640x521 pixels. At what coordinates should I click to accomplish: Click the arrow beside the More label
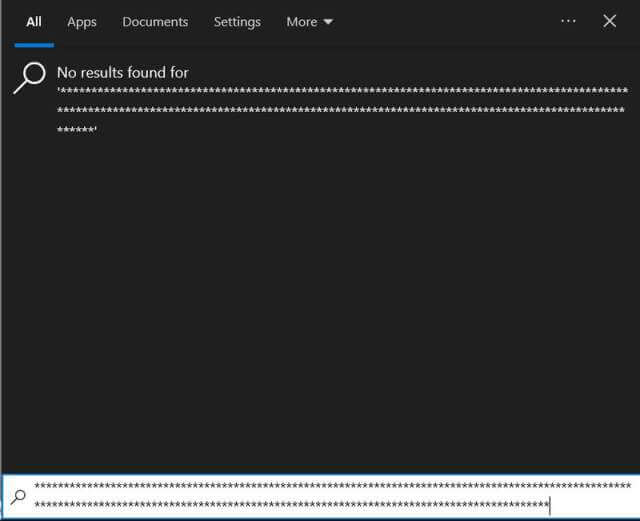tap(328, 22)
